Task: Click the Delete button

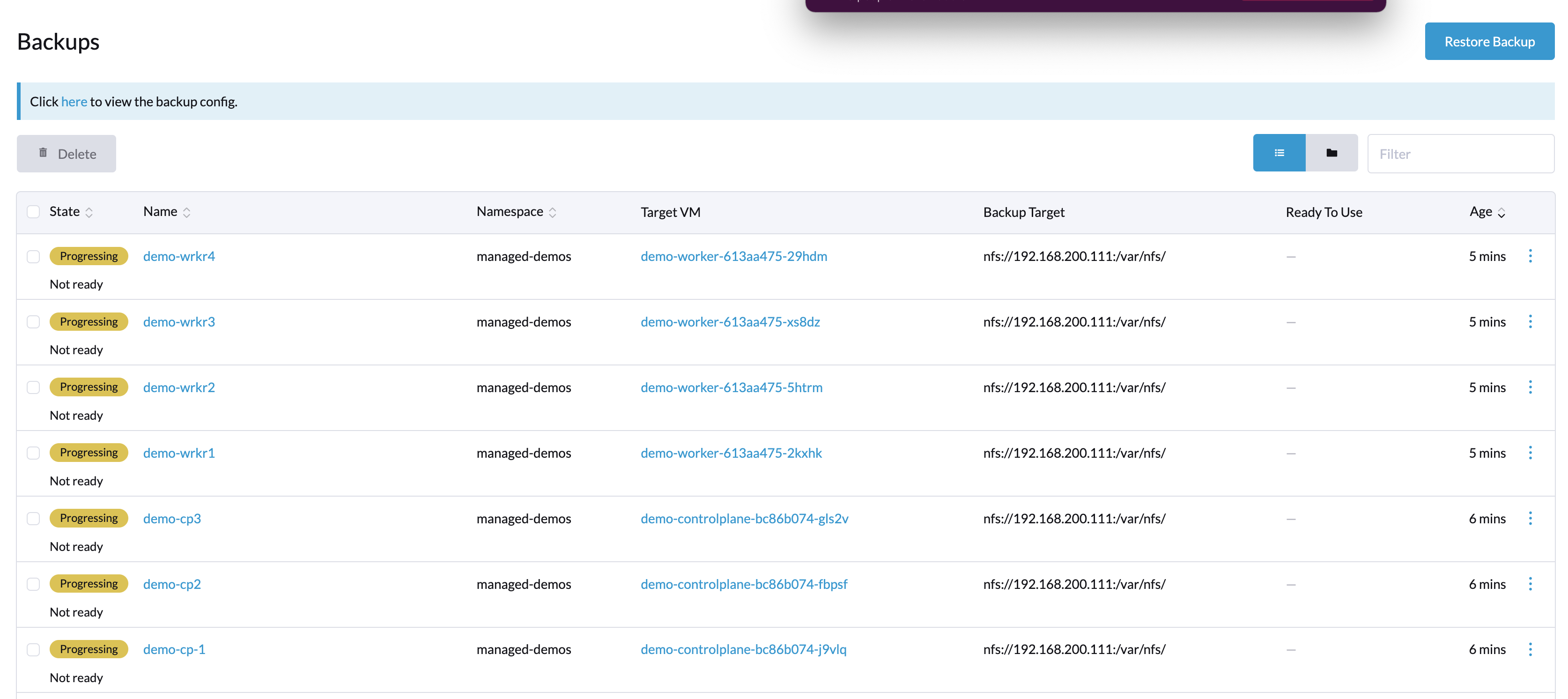Action: pos(67,154)
